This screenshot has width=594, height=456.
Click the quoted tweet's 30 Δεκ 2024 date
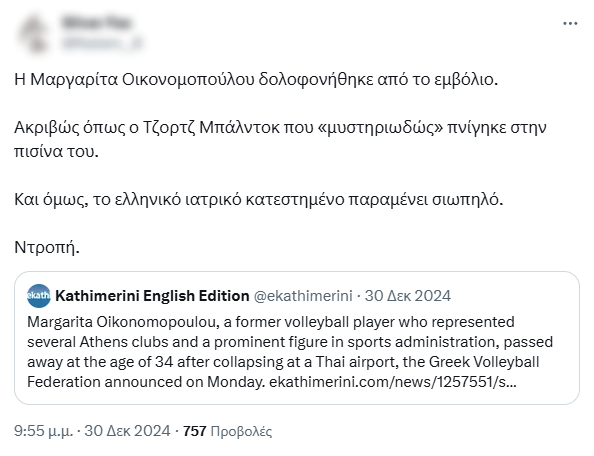tap(408, 296)
